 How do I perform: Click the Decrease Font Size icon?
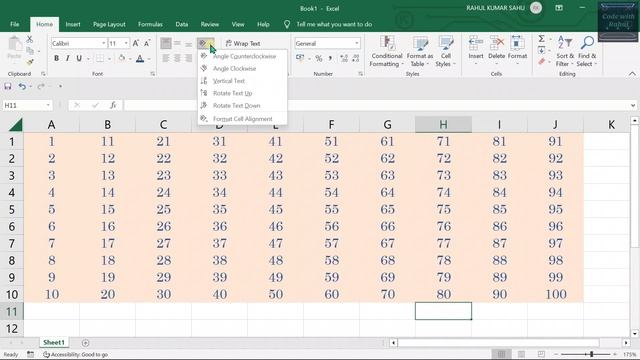(x=147, y=43)
